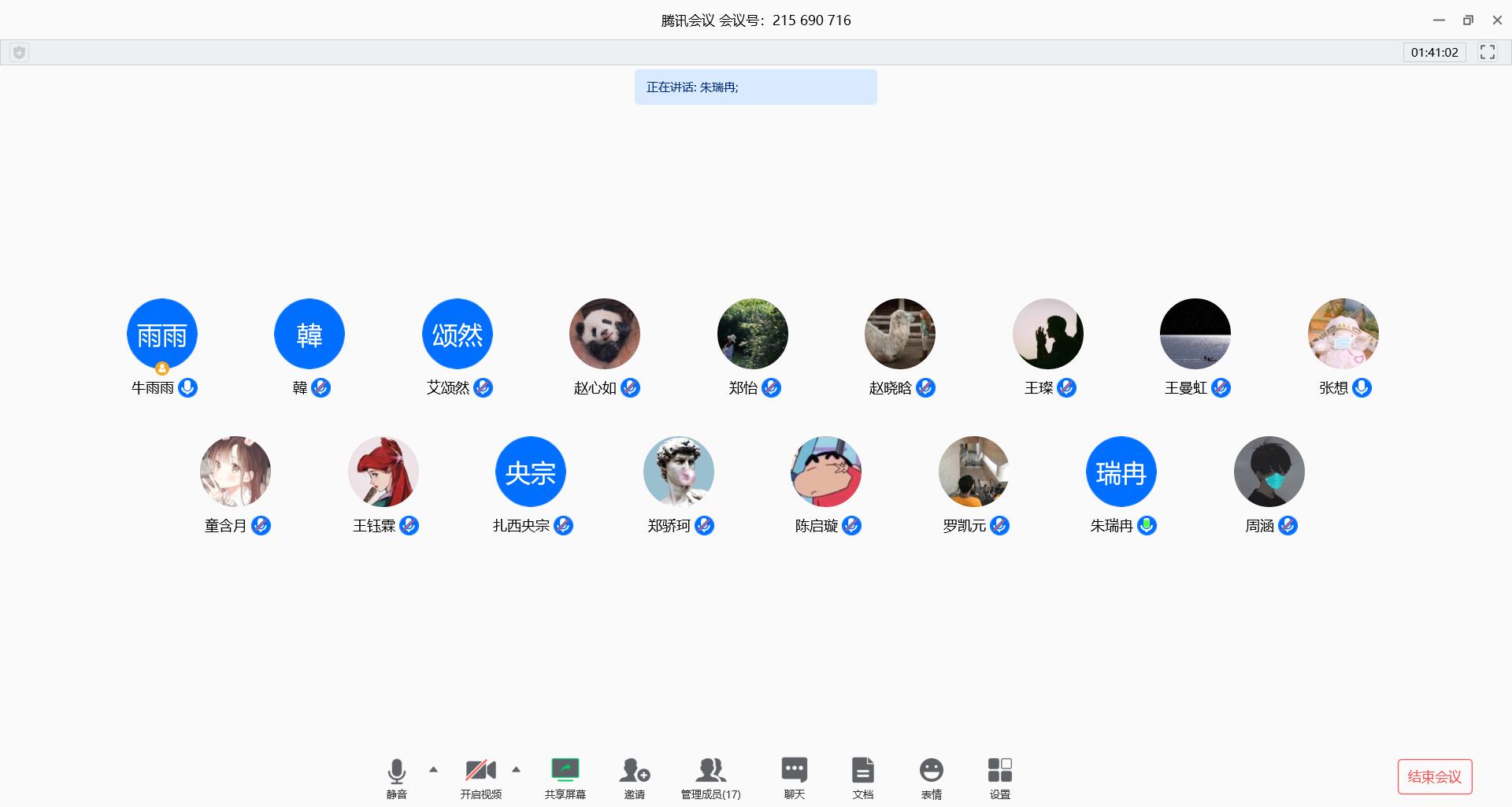This screenshot has width=1512, height=807.
Task: Click the 正在讲话 speaker banner
Action: tap(755, 87)
